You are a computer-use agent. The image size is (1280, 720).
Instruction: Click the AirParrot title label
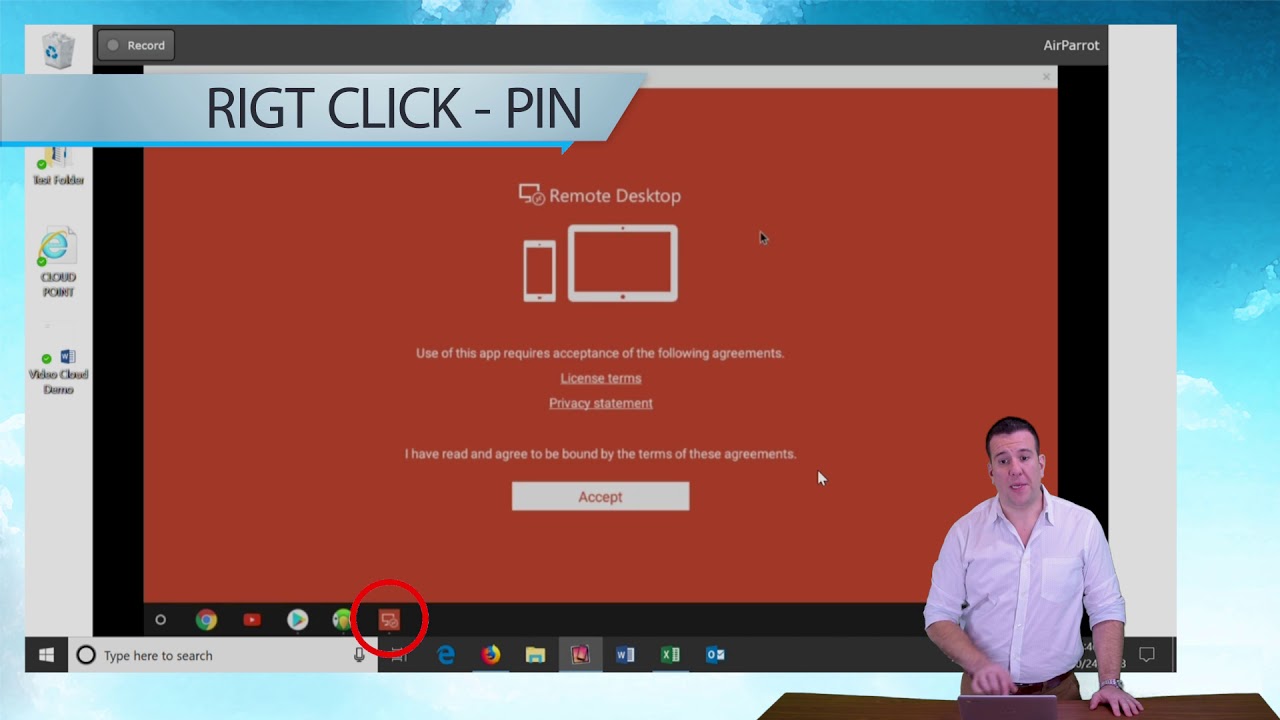click(x=1071, y=45)
